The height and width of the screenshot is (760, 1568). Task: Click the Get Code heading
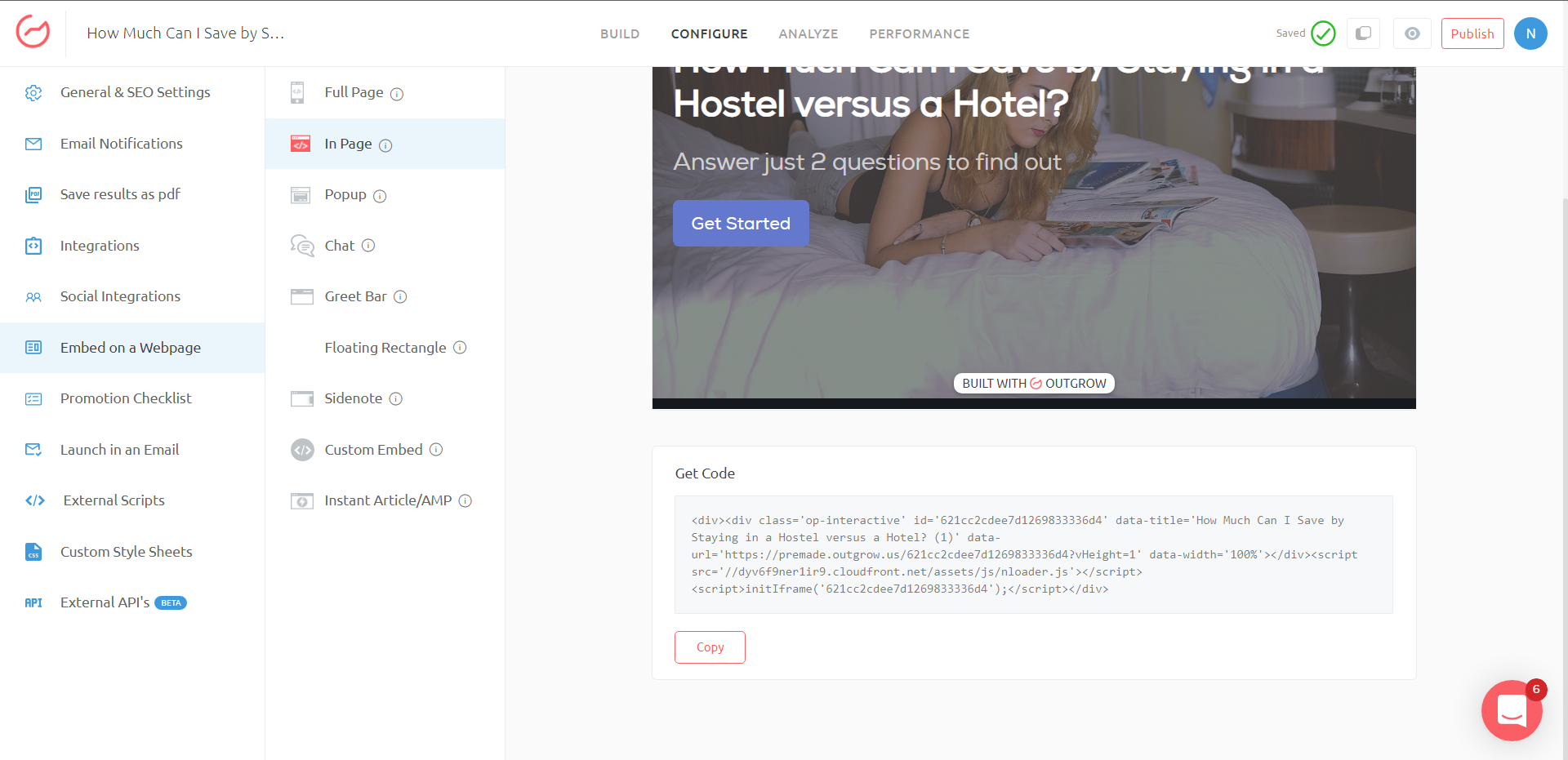[705, 473]
